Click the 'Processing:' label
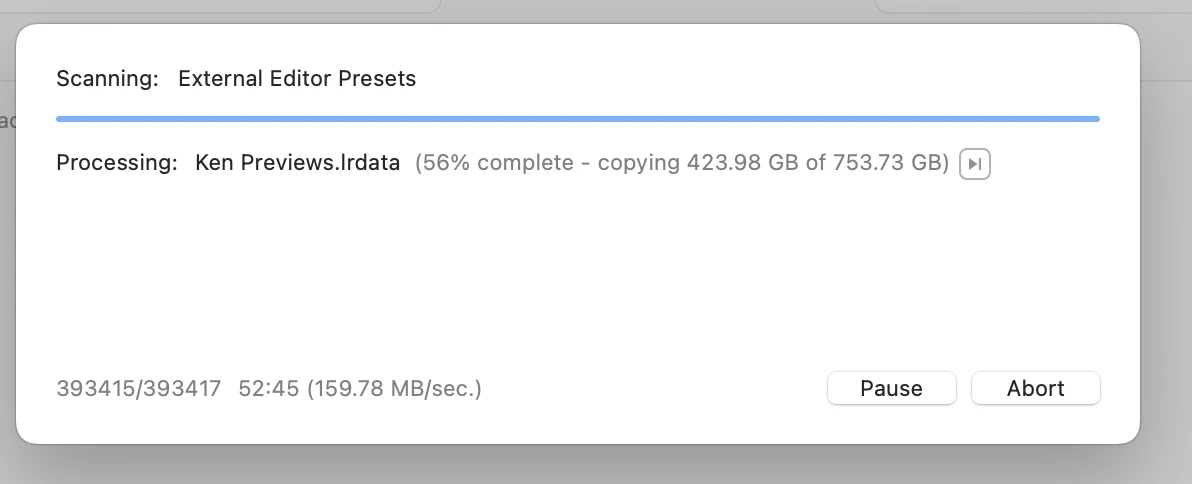Viewport: 1192px width, 484px height. tap(117, 163)
